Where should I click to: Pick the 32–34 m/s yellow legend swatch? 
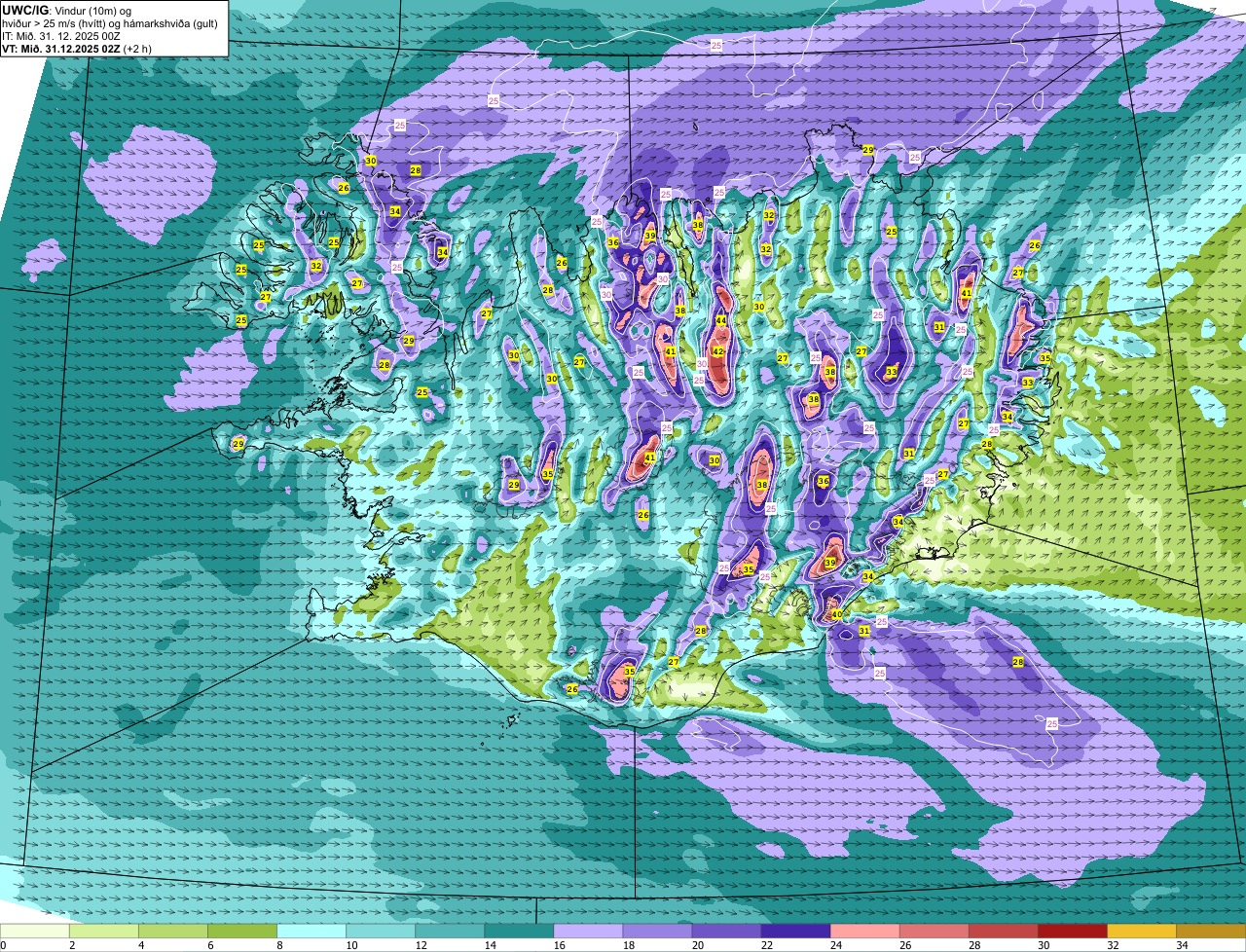click(1141, 932)
